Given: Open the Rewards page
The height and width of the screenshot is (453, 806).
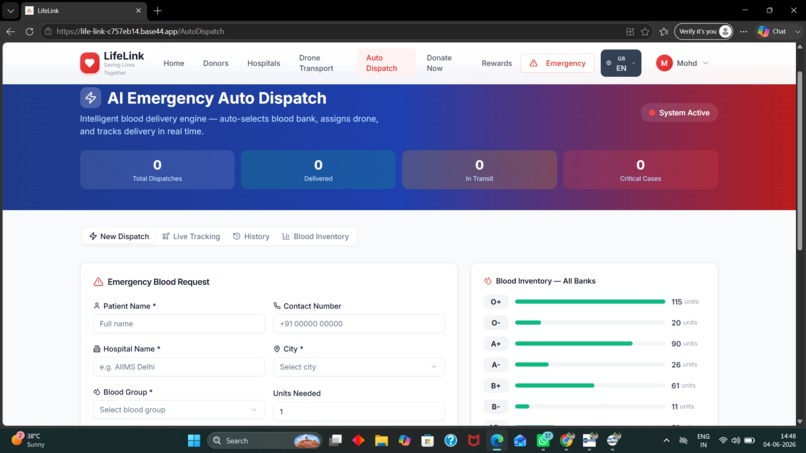Looking at the screenshot, I should coord(497,63).
